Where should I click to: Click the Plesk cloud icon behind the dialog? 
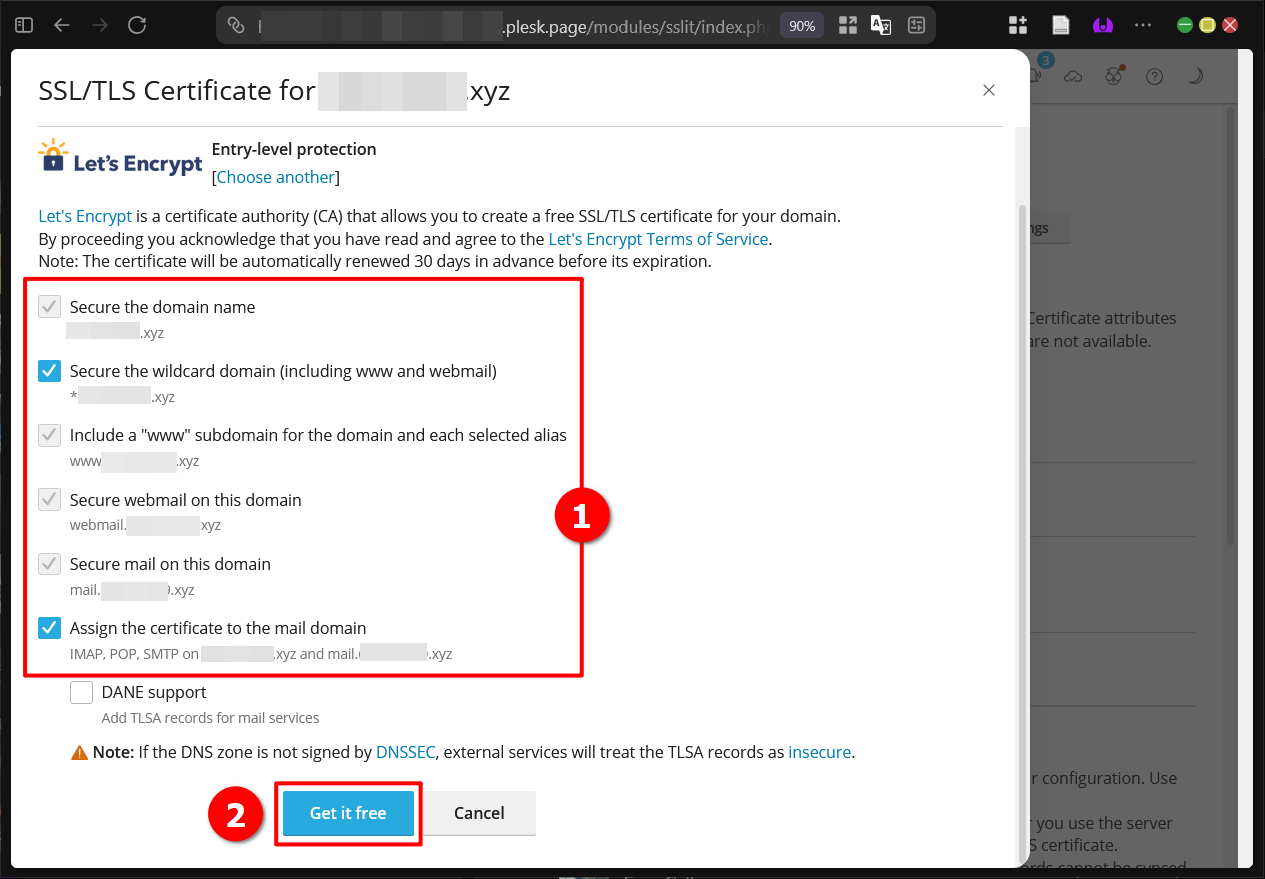1073,76
